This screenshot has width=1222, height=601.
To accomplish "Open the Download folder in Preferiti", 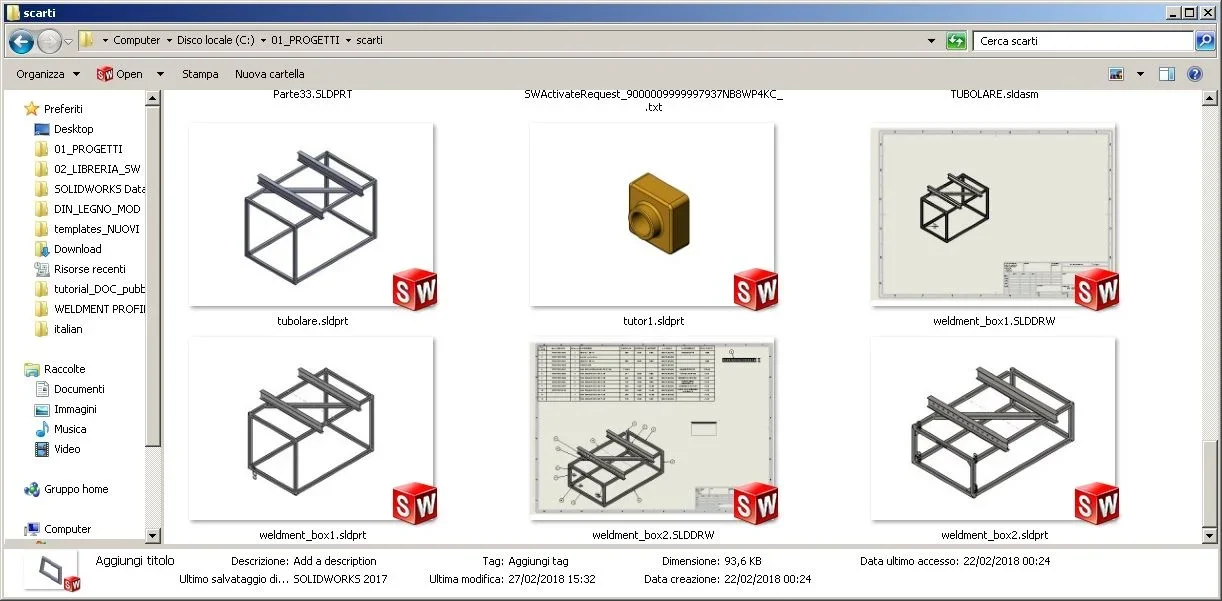I will (77, 249).
